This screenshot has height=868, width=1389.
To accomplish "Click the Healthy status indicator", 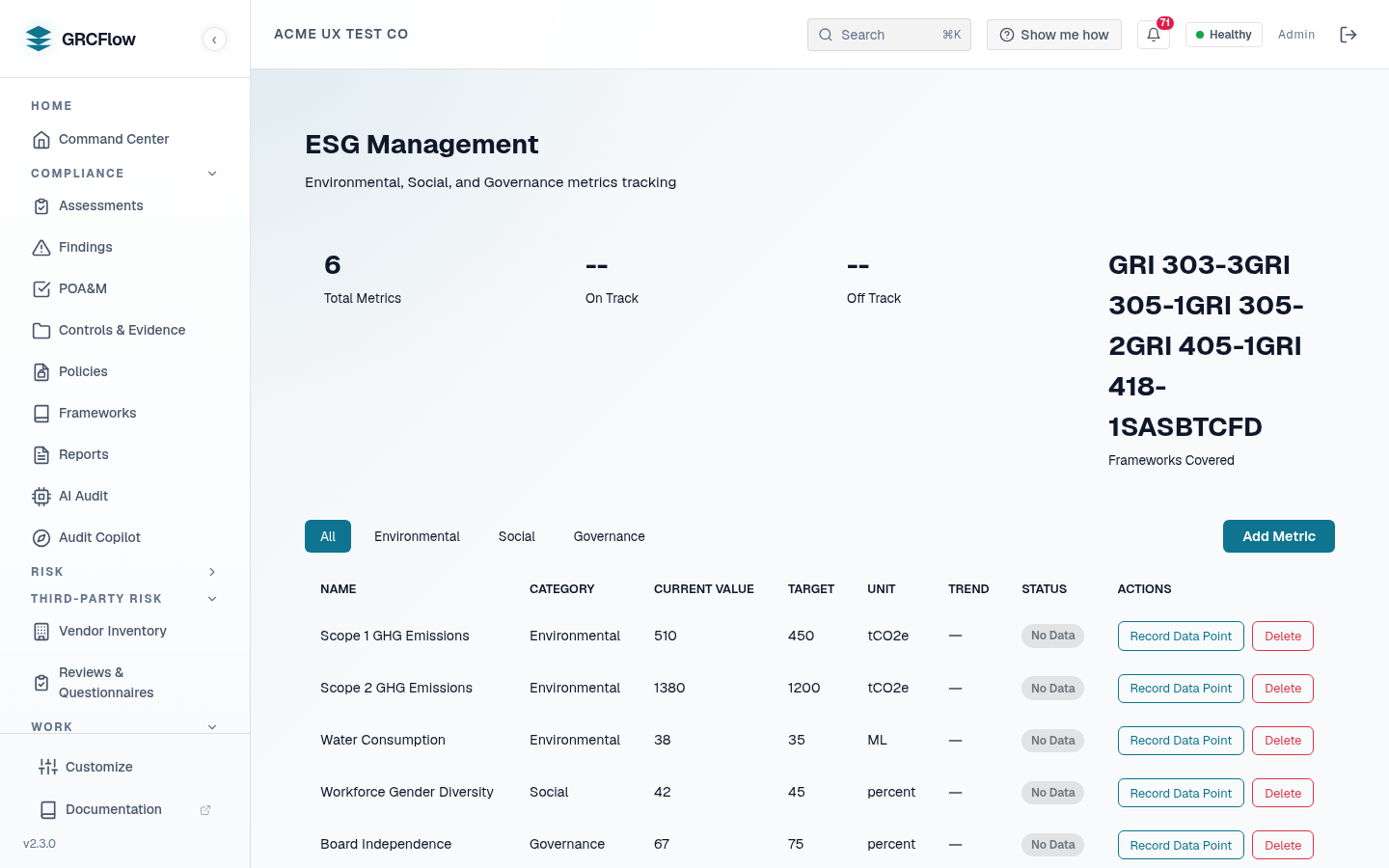I will [1223, 35].
